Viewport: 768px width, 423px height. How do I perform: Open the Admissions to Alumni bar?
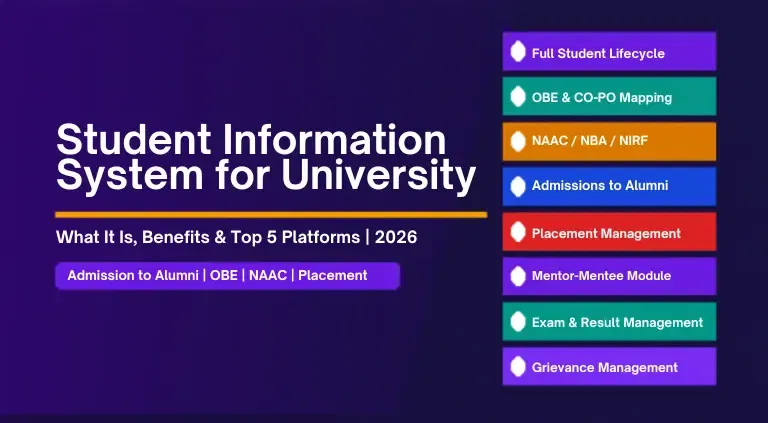coord(609,187)
